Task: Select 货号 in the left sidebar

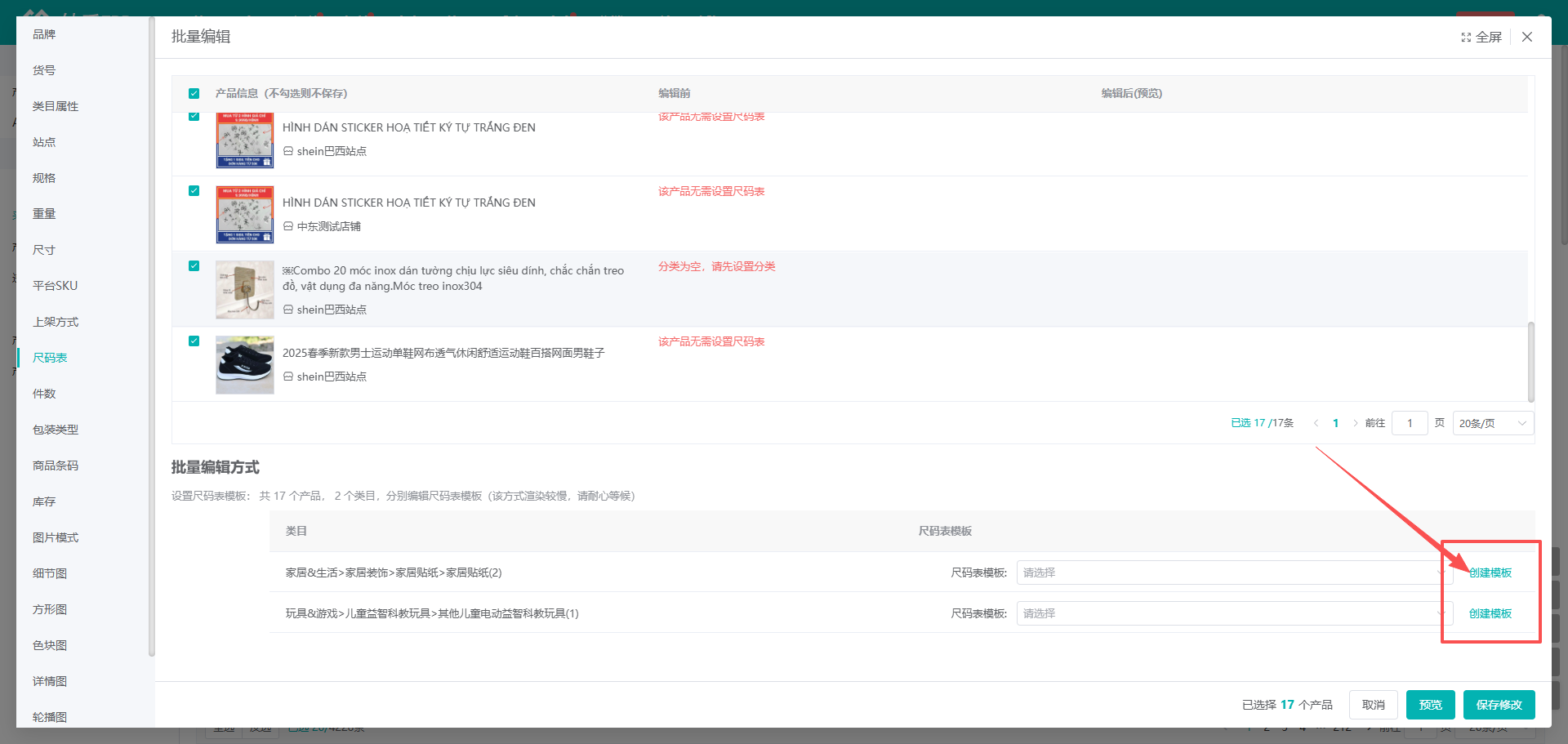Action: point(44,70)
